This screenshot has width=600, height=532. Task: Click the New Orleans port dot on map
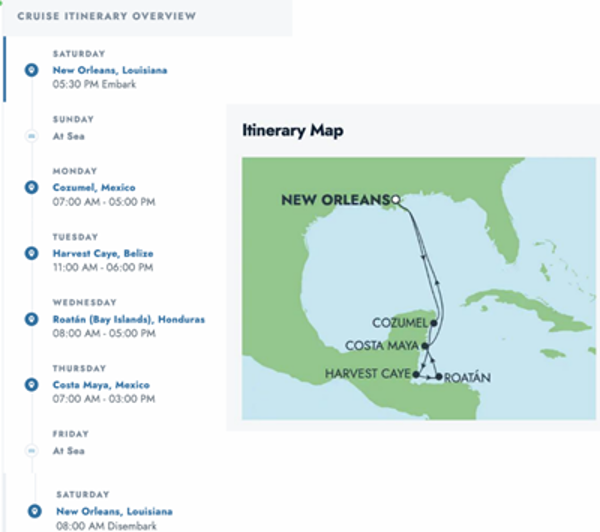(x=396, y=199)
